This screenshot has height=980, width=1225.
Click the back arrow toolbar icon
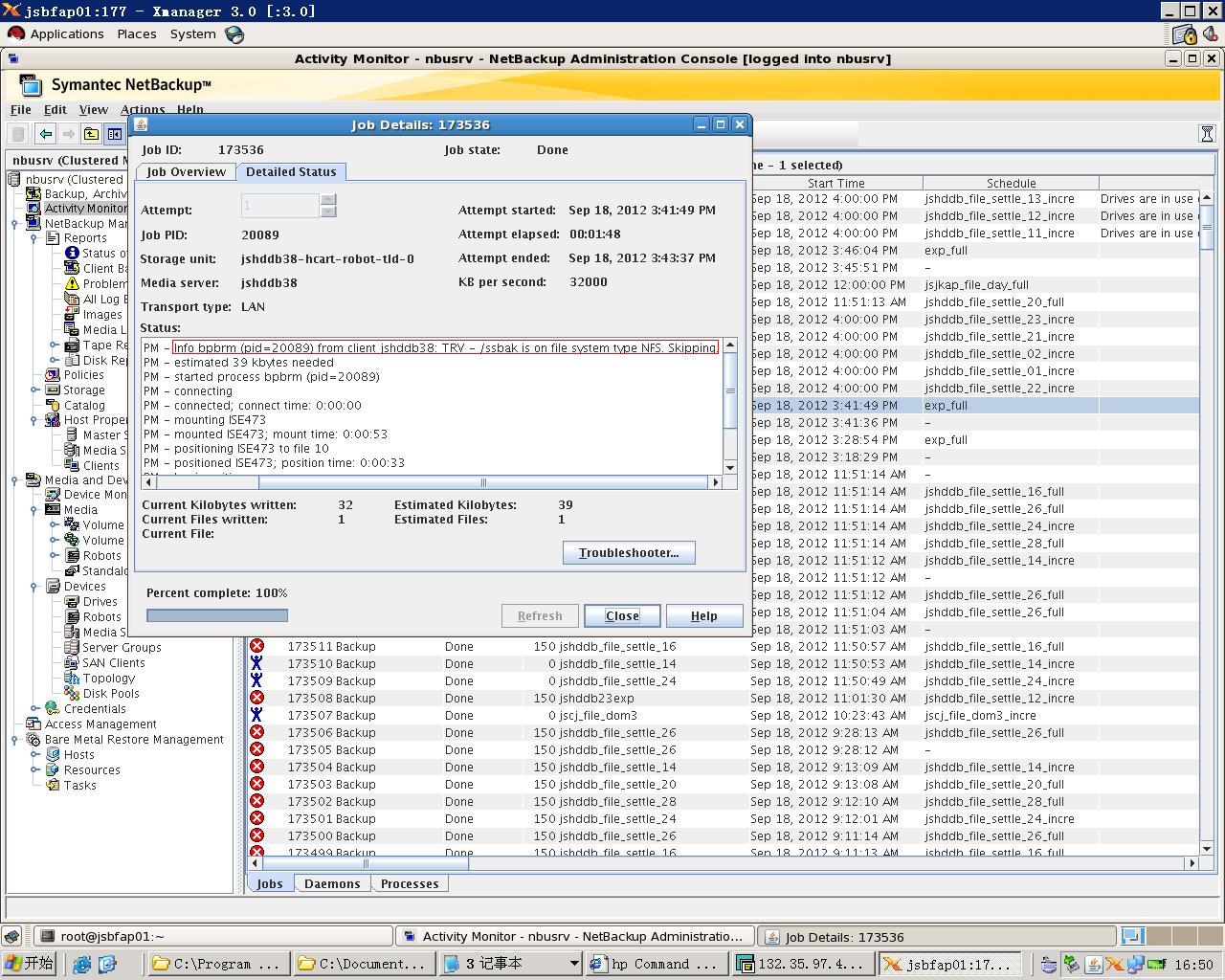[45, 134]
